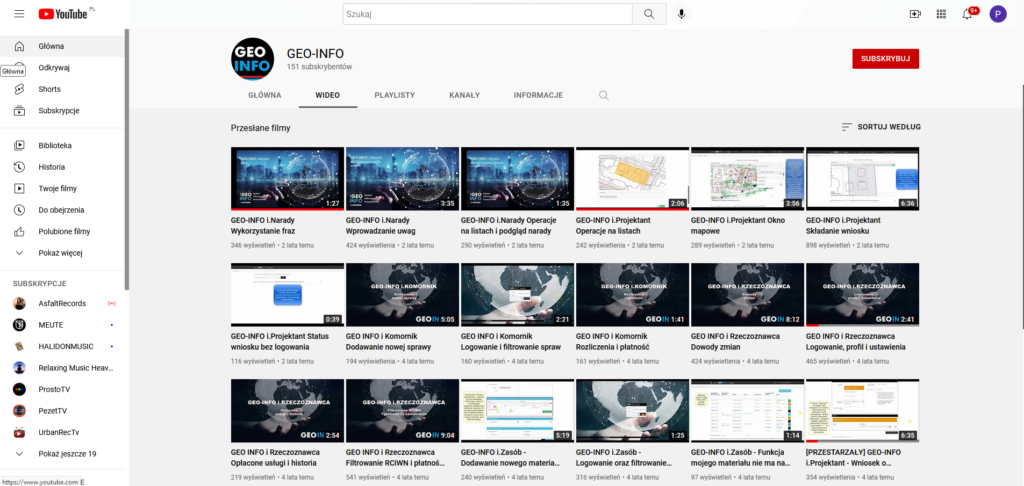Open AsfaltRecords subscription channel
The height and width of the screenshot is (486, 1024).
point(62,304)
